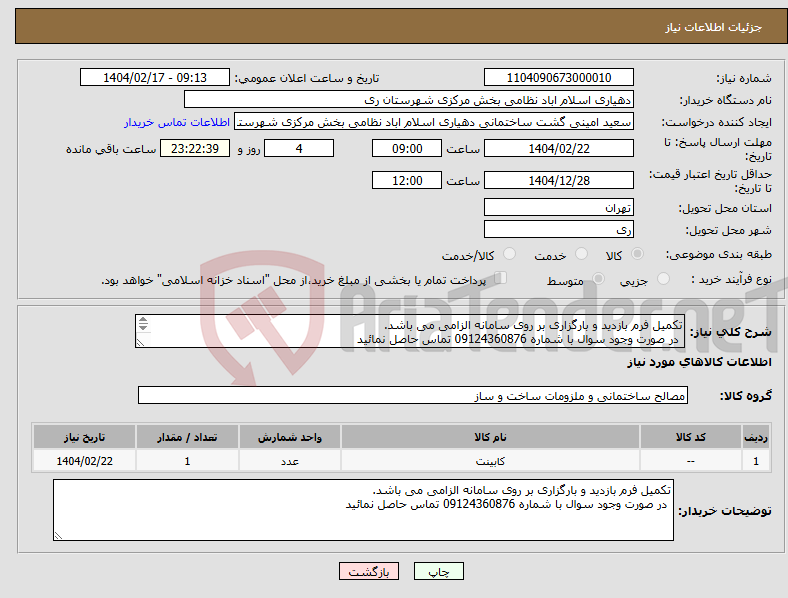The width and height of the screenshot is (788, 598).
Task: Click the شماره نیاز field 1104090673000010
Action: pos(558,77)
